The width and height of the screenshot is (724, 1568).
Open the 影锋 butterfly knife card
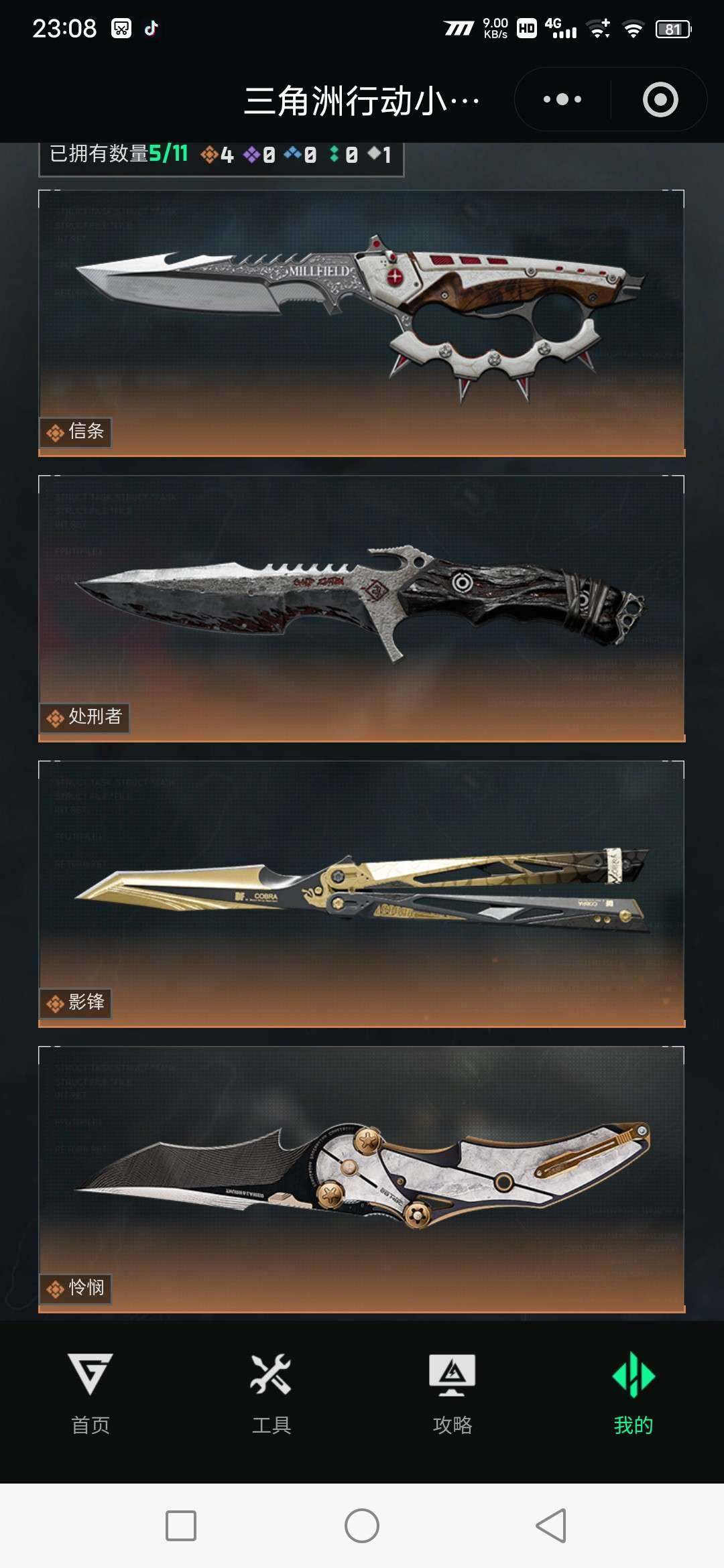[x=362, y=894]
